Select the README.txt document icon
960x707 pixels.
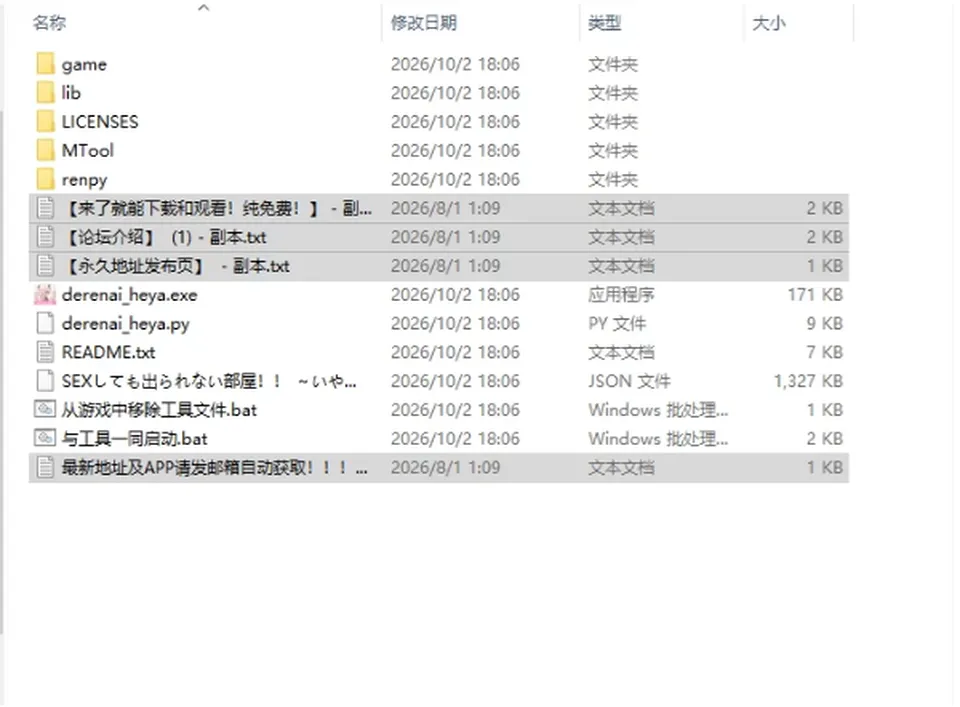click(x=45, y=352)
